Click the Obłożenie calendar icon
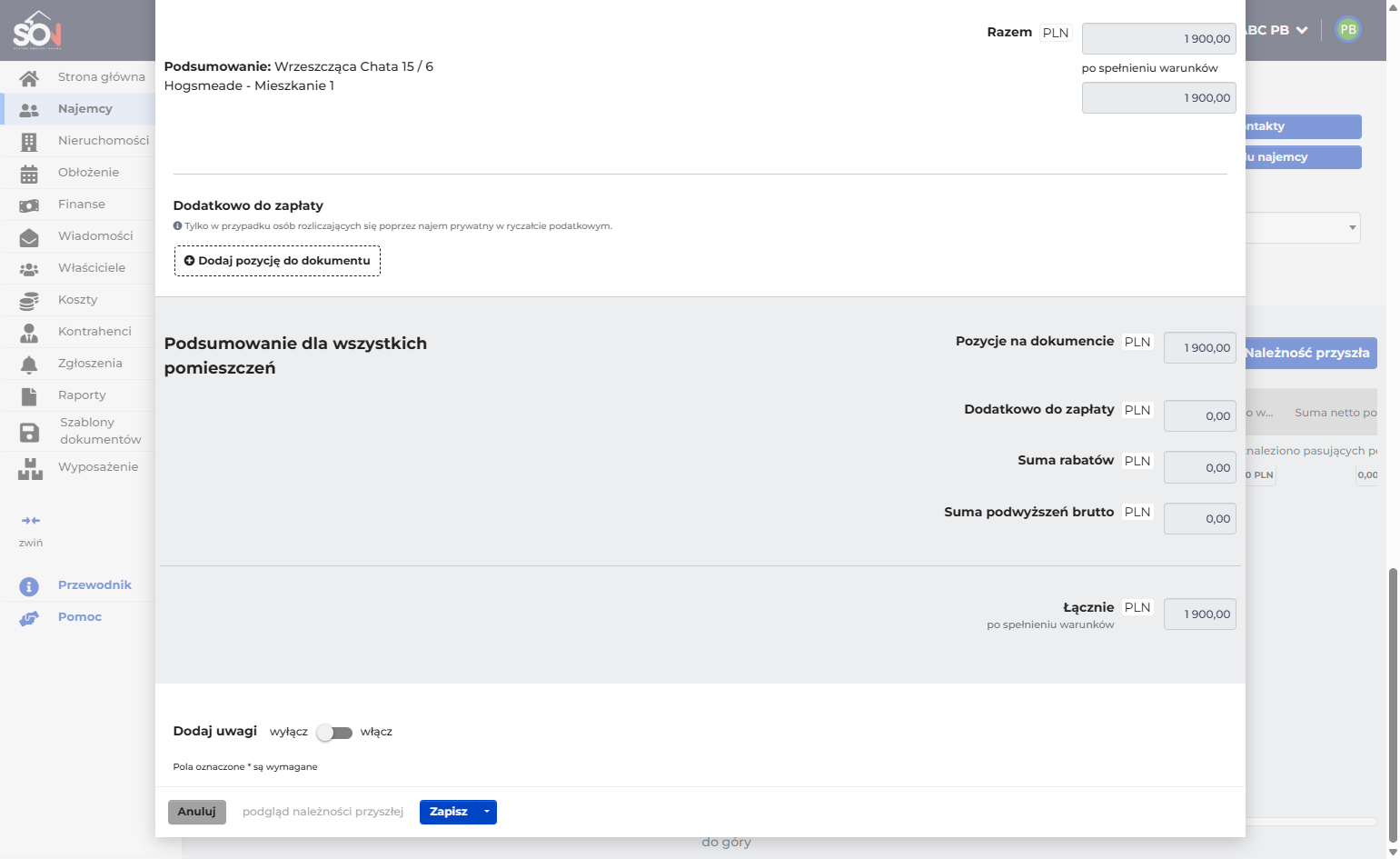The height and width of the screenshot is (859, 1400). coord(29,174)
